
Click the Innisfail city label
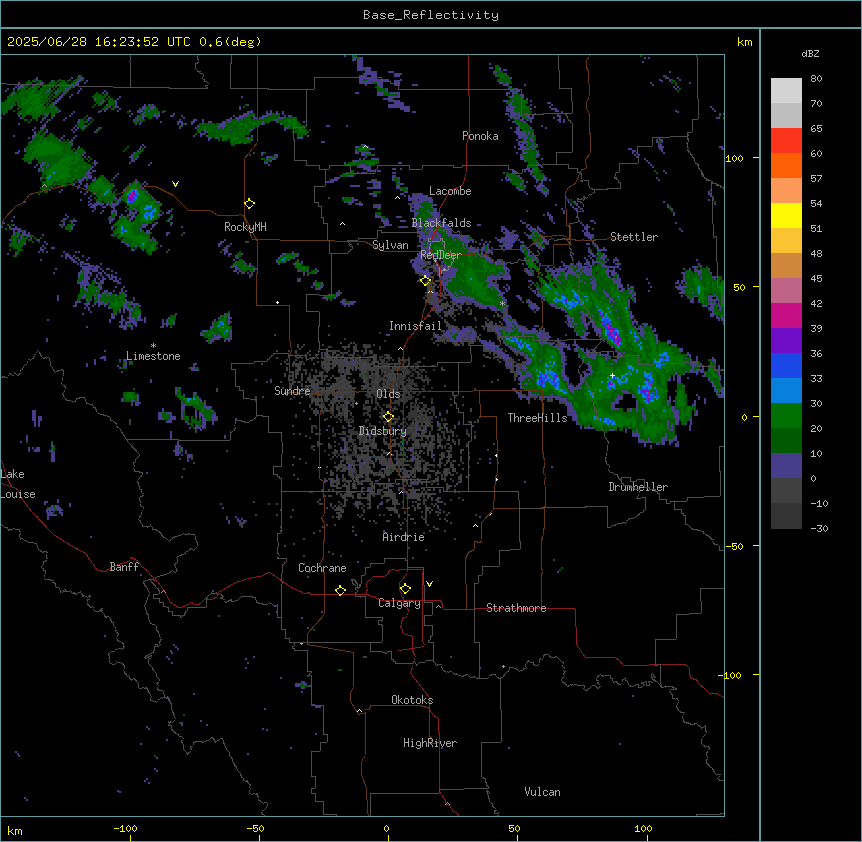[415, 326]
